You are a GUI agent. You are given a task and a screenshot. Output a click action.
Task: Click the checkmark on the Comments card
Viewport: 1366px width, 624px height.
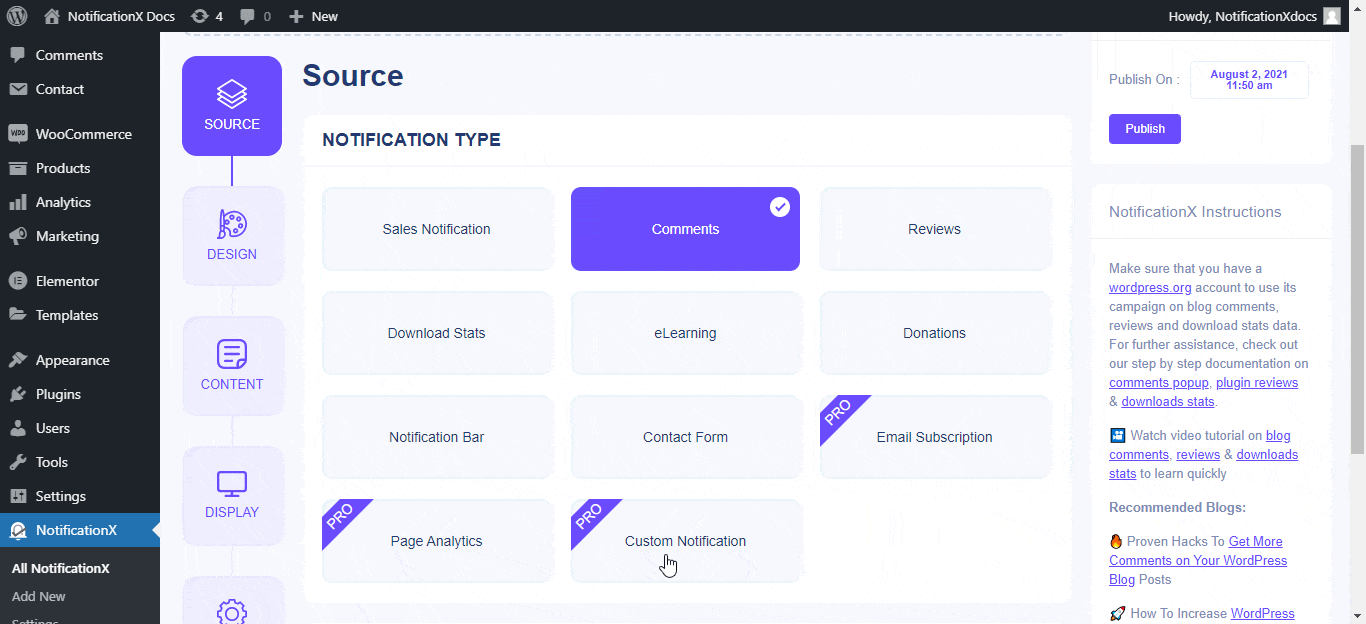point(780,207)
